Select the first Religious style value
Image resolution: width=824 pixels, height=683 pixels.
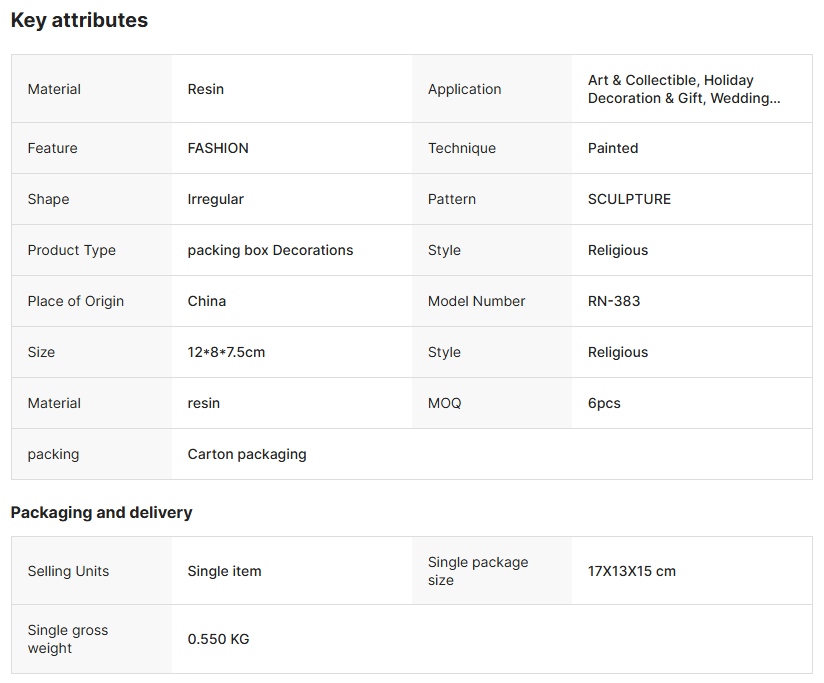pyautogui.click(x=617, y=250)
